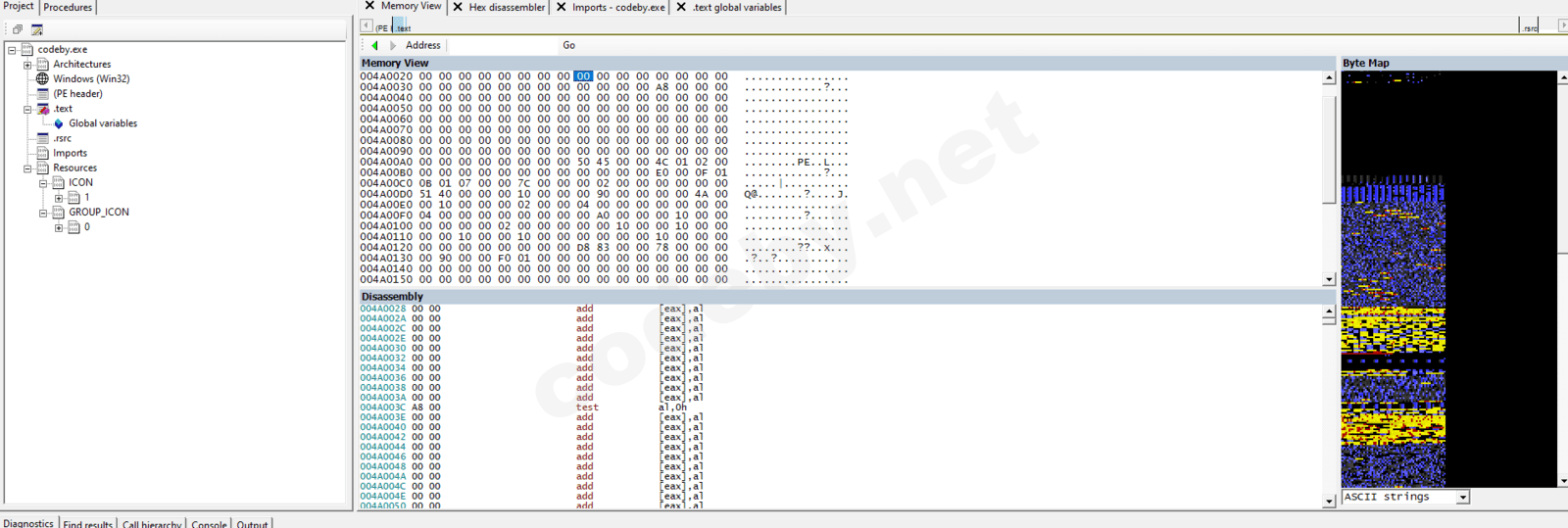
Task: Select Imports tree item label
Action: pyautogui.click(x=70, y=153)
